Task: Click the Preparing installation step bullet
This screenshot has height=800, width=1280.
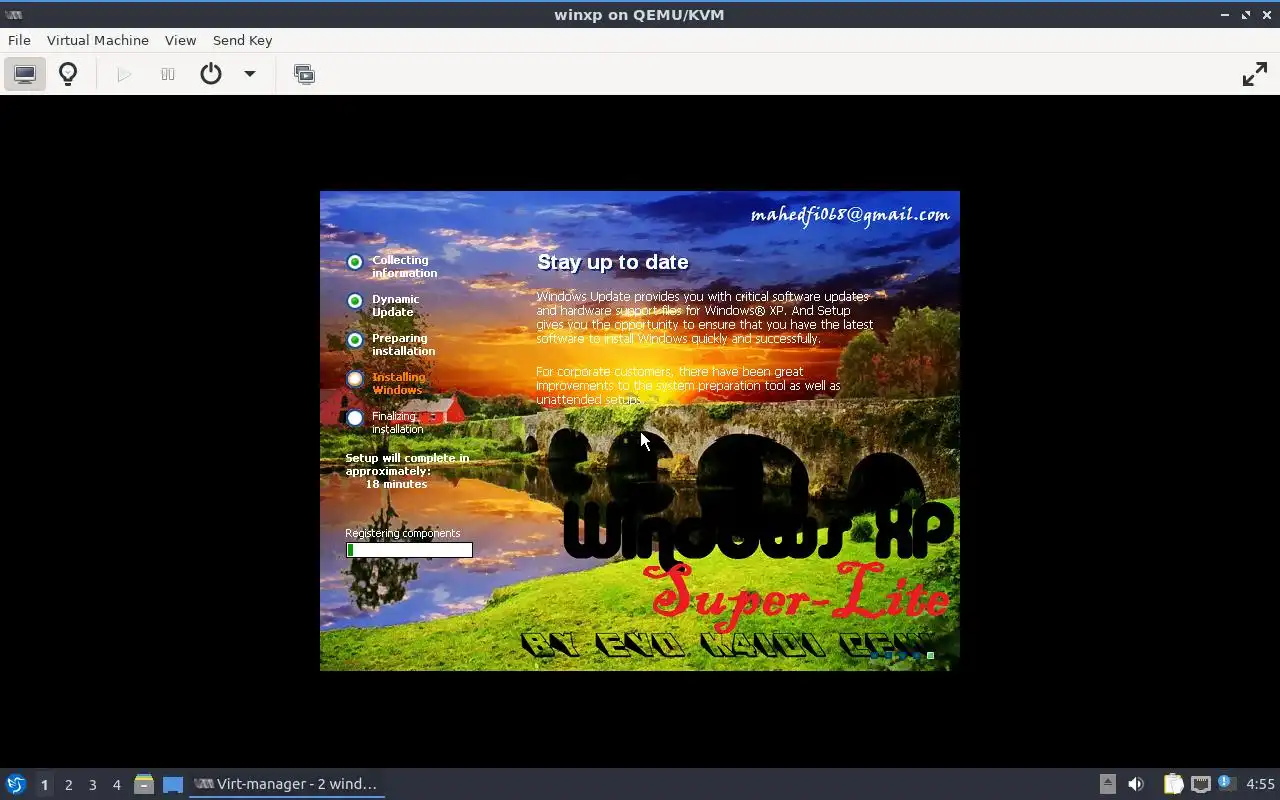Action: 355,340
